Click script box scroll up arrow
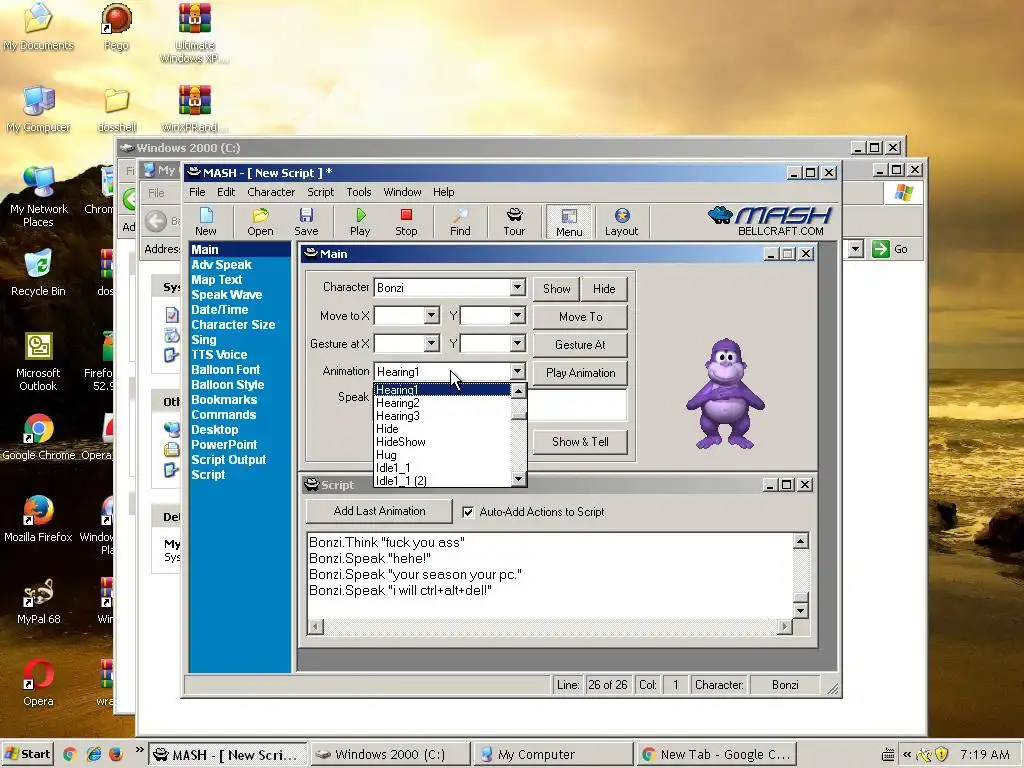Image resolution: width=1024 pixels, height=768 pixels. [x=801, y=541]
